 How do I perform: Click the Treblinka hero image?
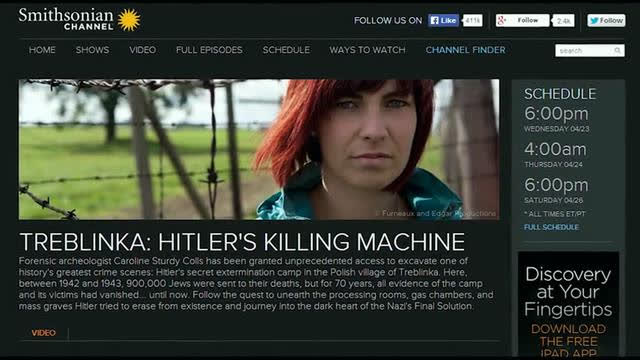pyautogui.click(x=259, y=149)
